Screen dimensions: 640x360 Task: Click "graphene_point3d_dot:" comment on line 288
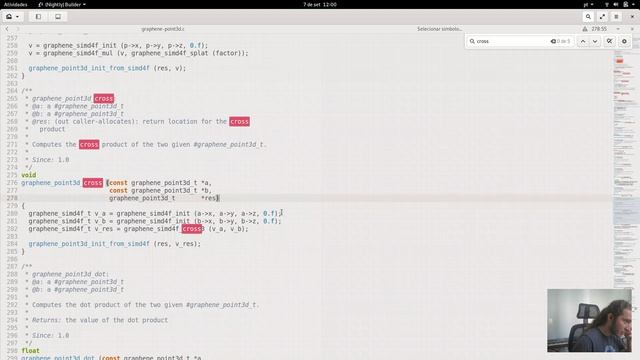click(70, 274)
